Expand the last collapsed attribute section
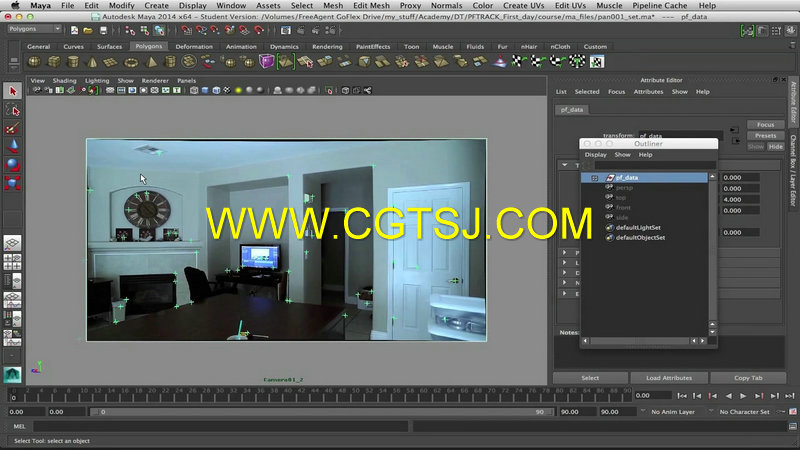 (x=564, y=293)
